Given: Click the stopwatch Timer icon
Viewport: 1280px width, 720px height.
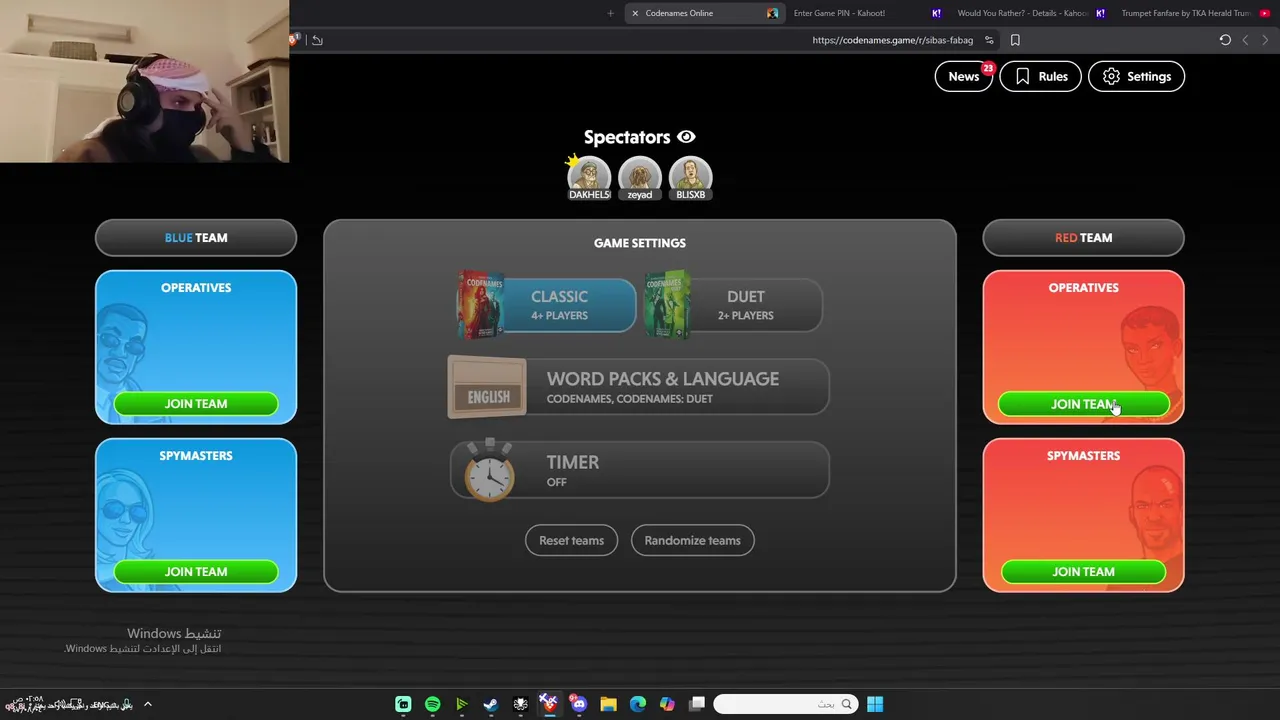Looking at the screenshot, I should 489,470.
